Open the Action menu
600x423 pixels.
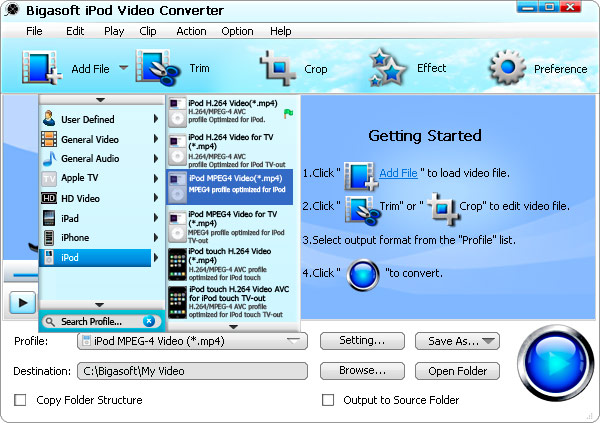coord(191,31)
